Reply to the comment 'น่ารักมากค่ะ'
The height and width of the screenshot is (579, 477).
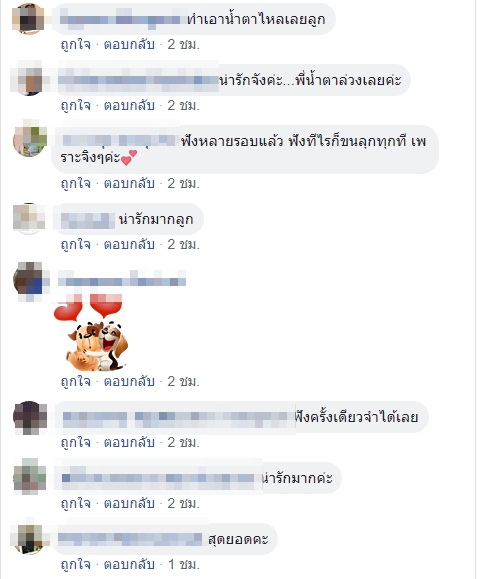(x=129, y=504)
